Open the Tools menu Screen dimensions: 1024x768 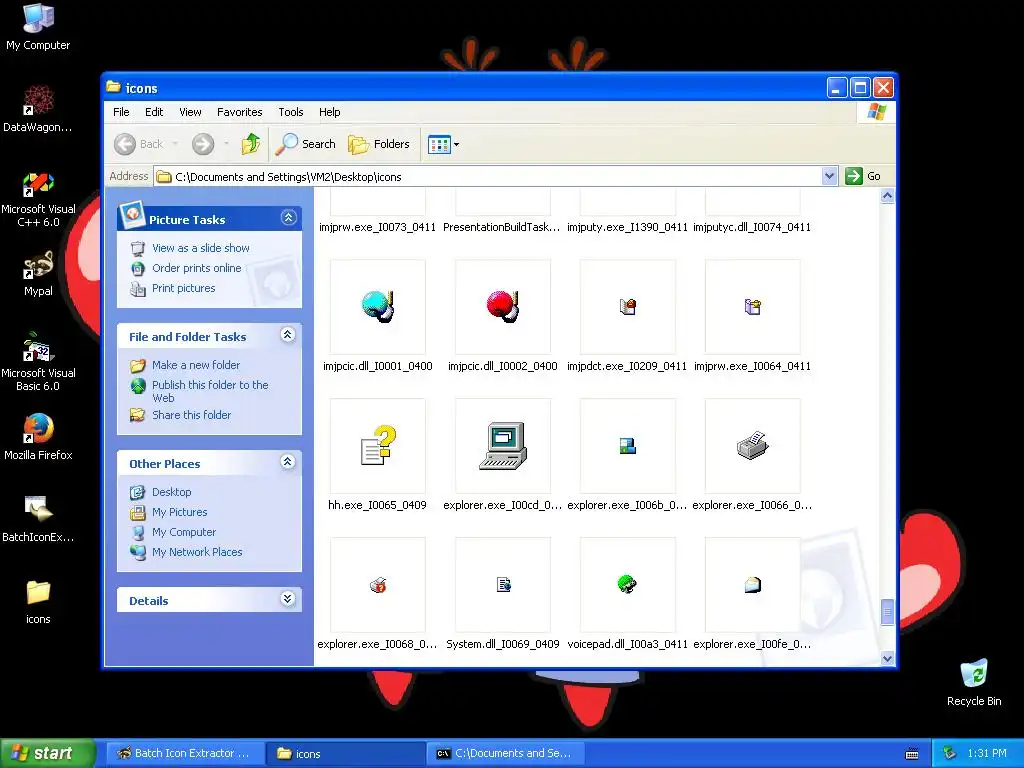point(291,112)
